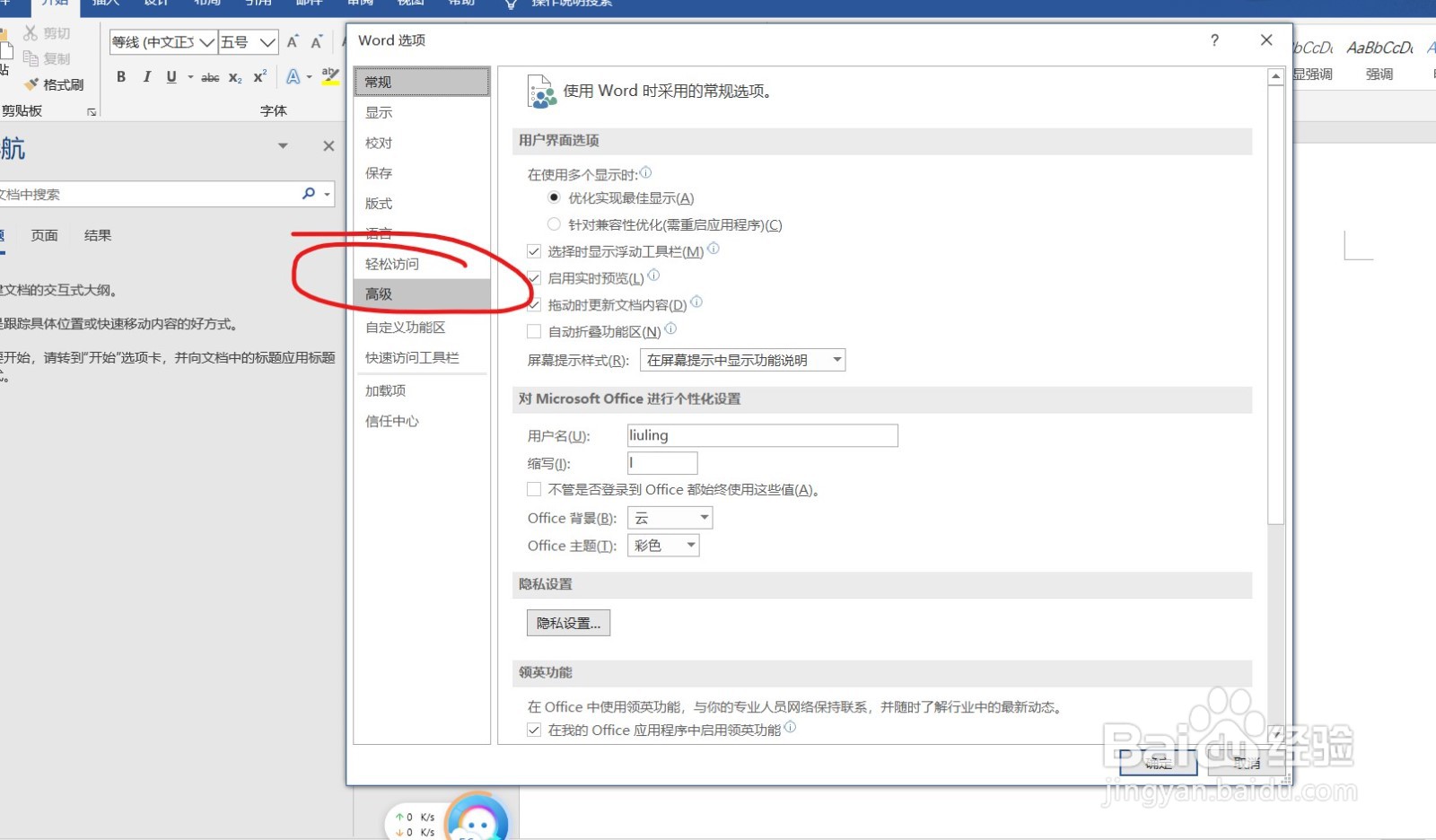Apply underline formatting
Screen dimensions: 1436x840
(x=170, y=77)
